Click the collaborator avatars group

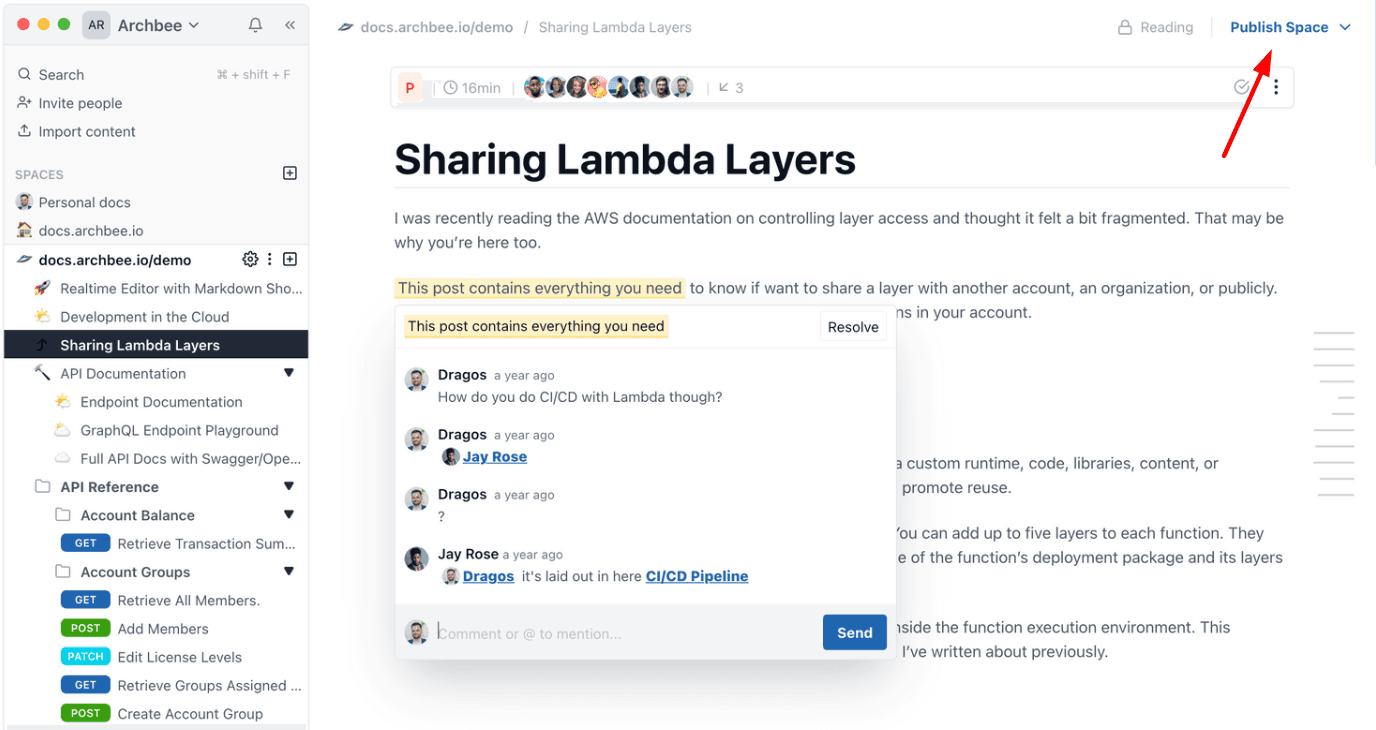608,87
